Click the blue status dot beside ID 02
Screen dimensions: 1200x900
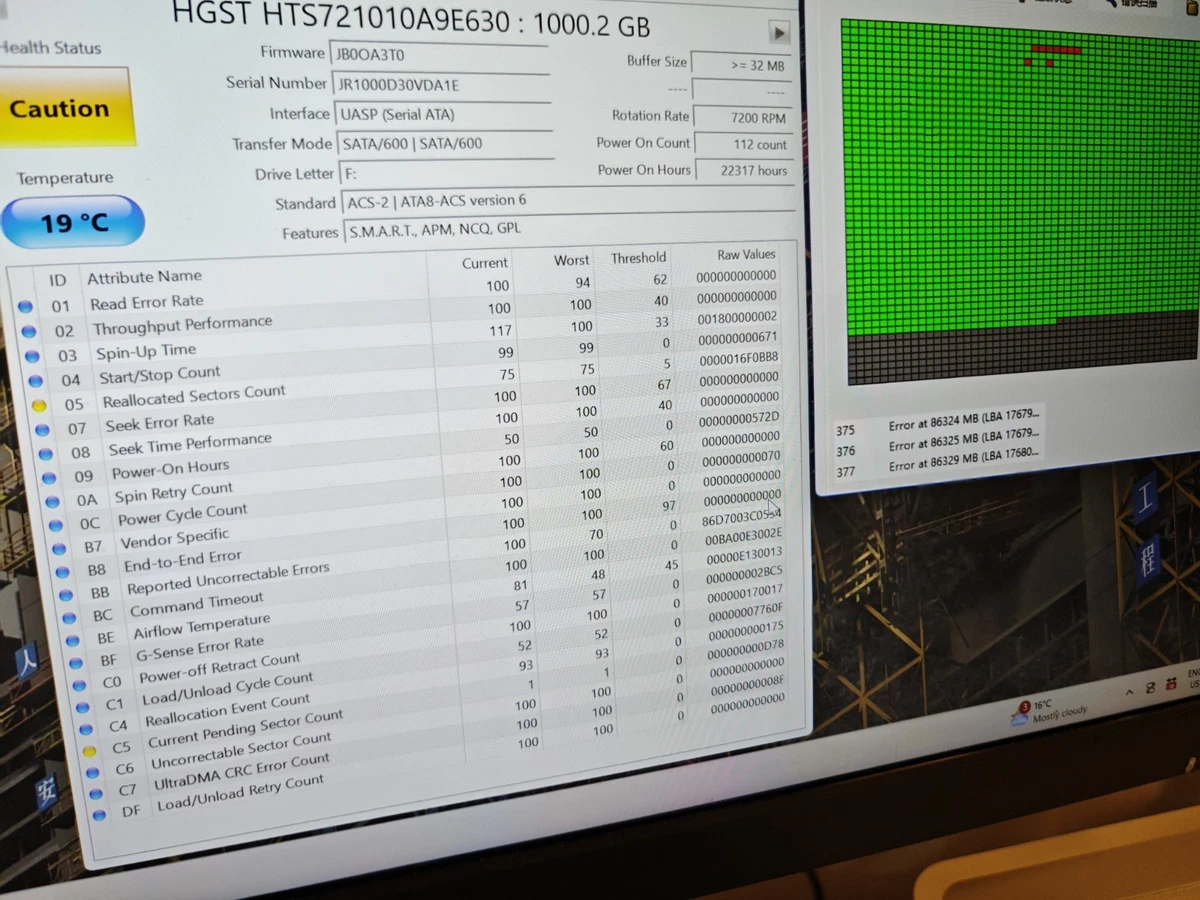29,332
